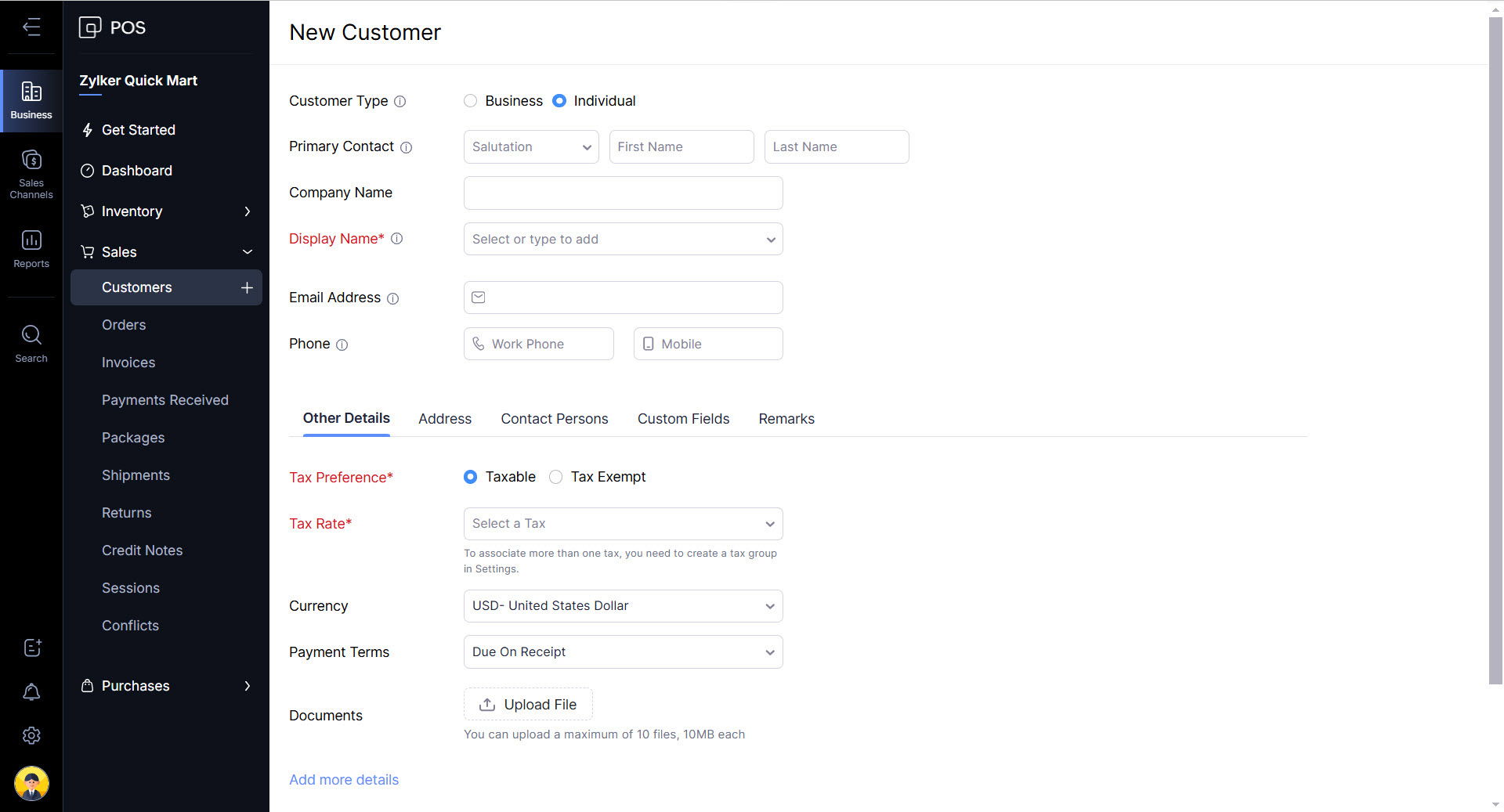Switch to the Address tab
This screenshot has height=812, width=1504.
click(444, 419)
